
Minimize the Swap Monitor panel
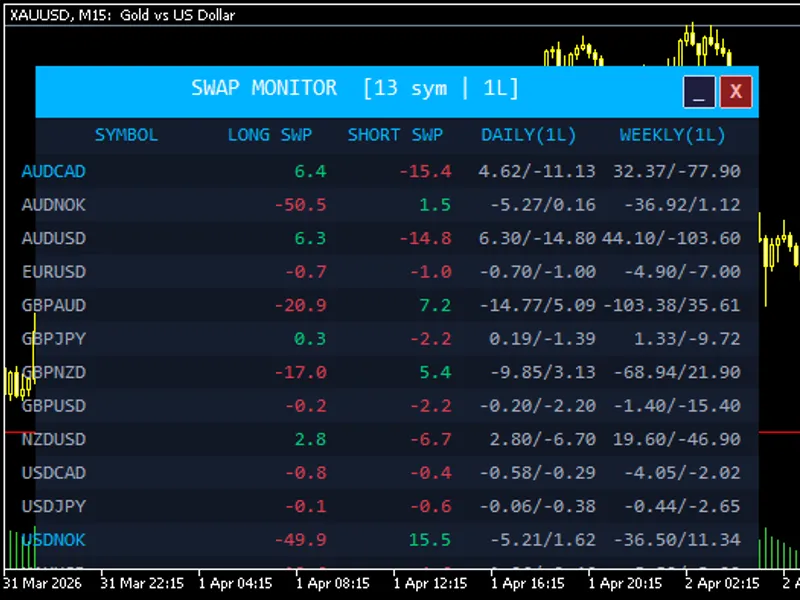(699, 92)
